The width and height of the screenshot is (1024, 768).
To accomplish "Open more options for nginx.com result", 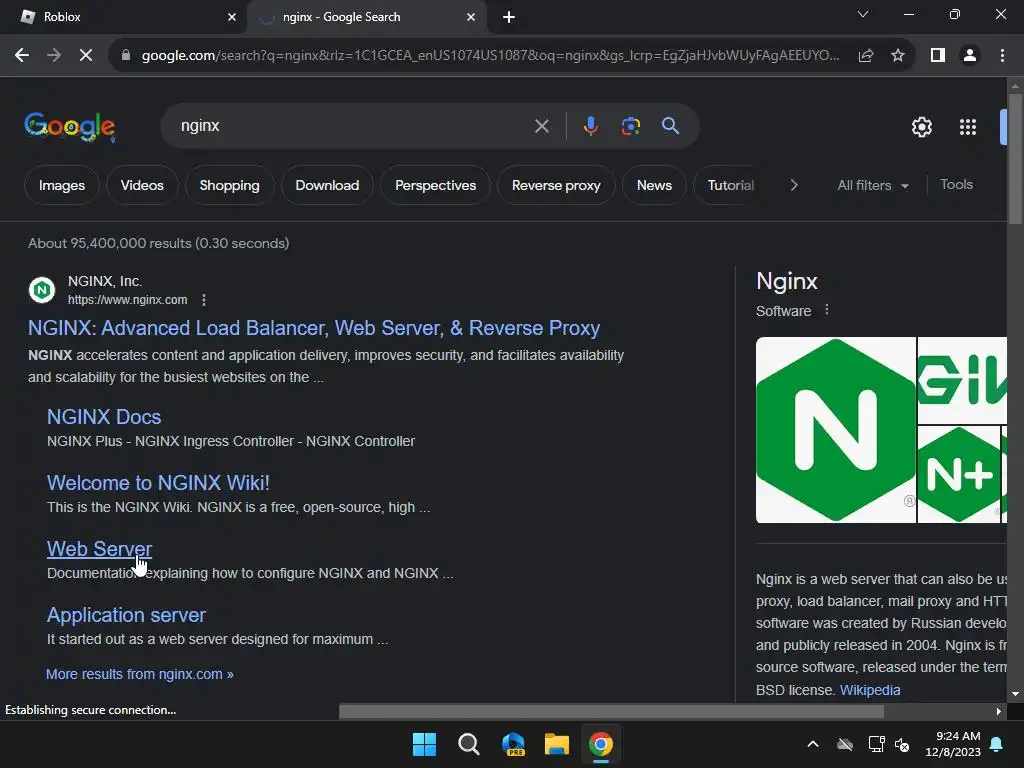I will [204, 300].
